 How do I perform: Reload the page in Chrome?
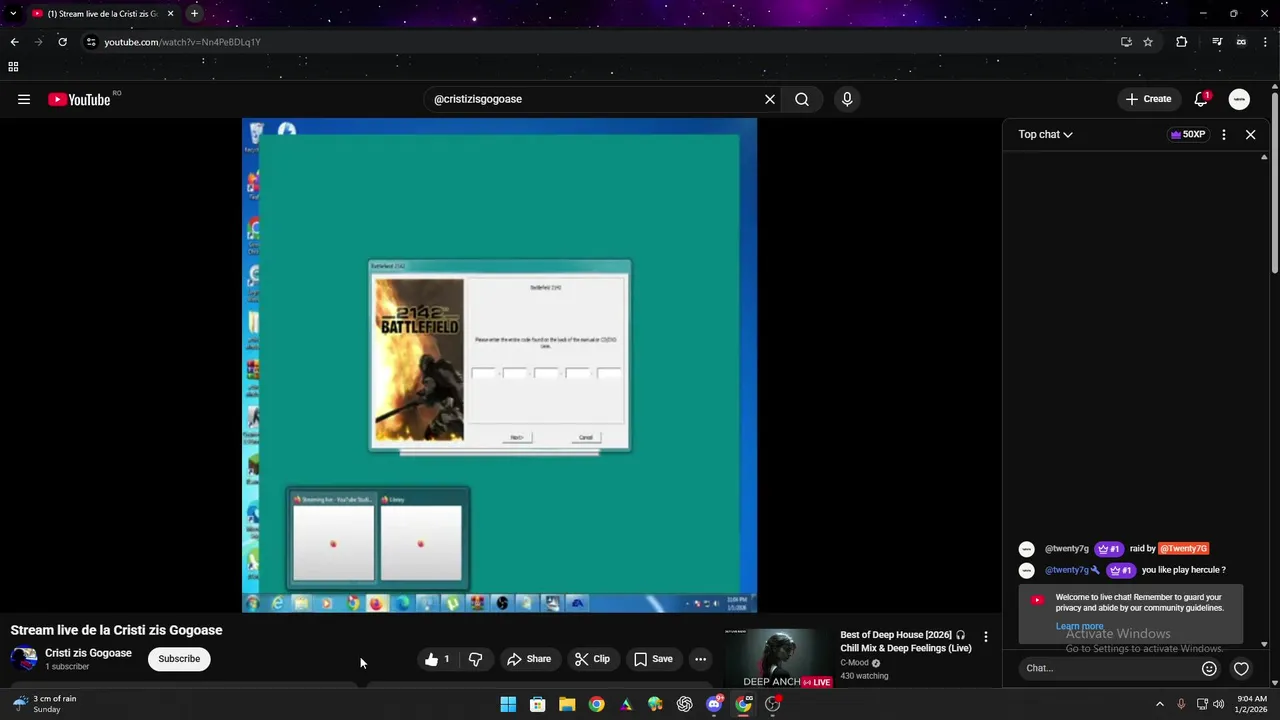[x=62, y=42]
